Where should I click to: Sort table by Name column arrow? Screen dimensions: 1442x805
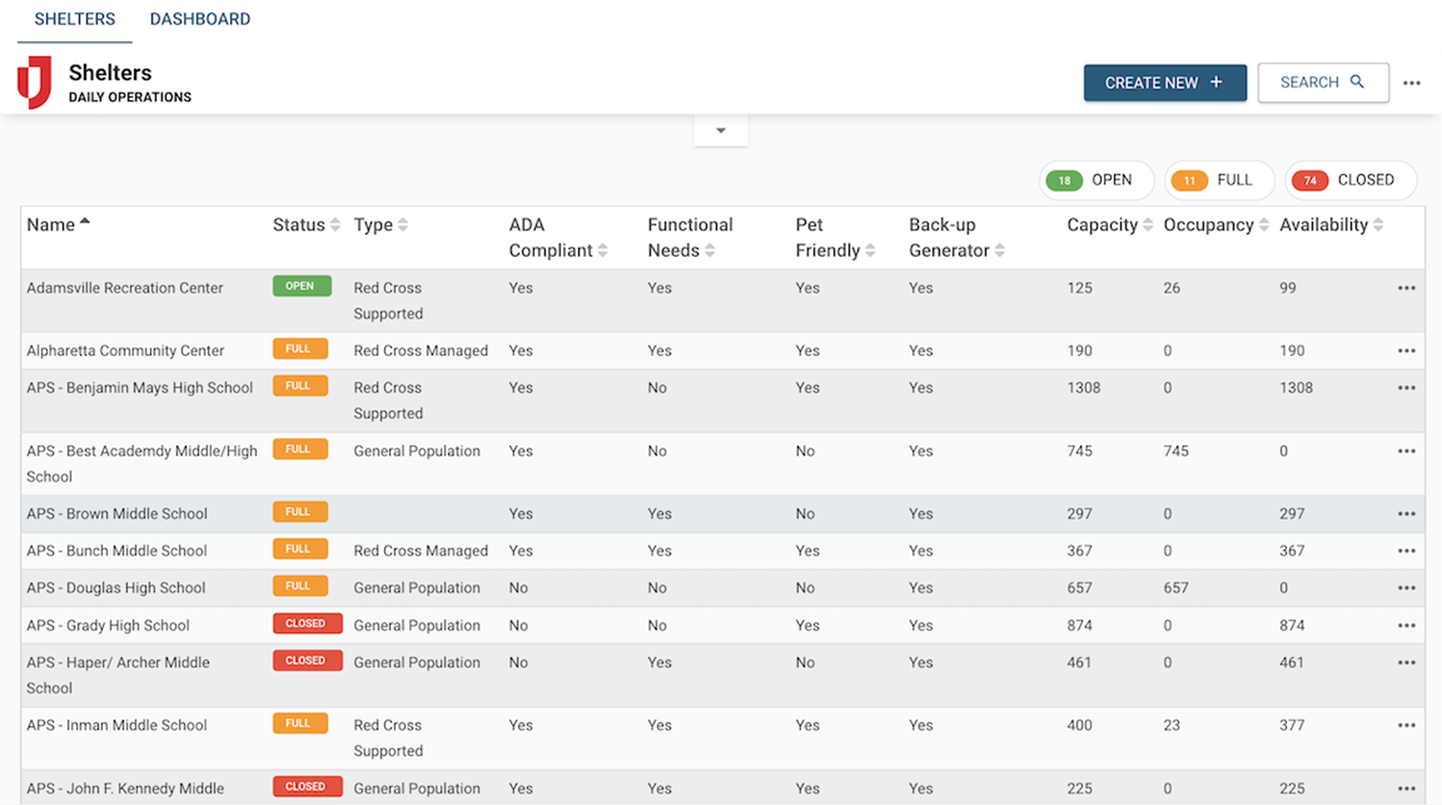pos(85,222)
